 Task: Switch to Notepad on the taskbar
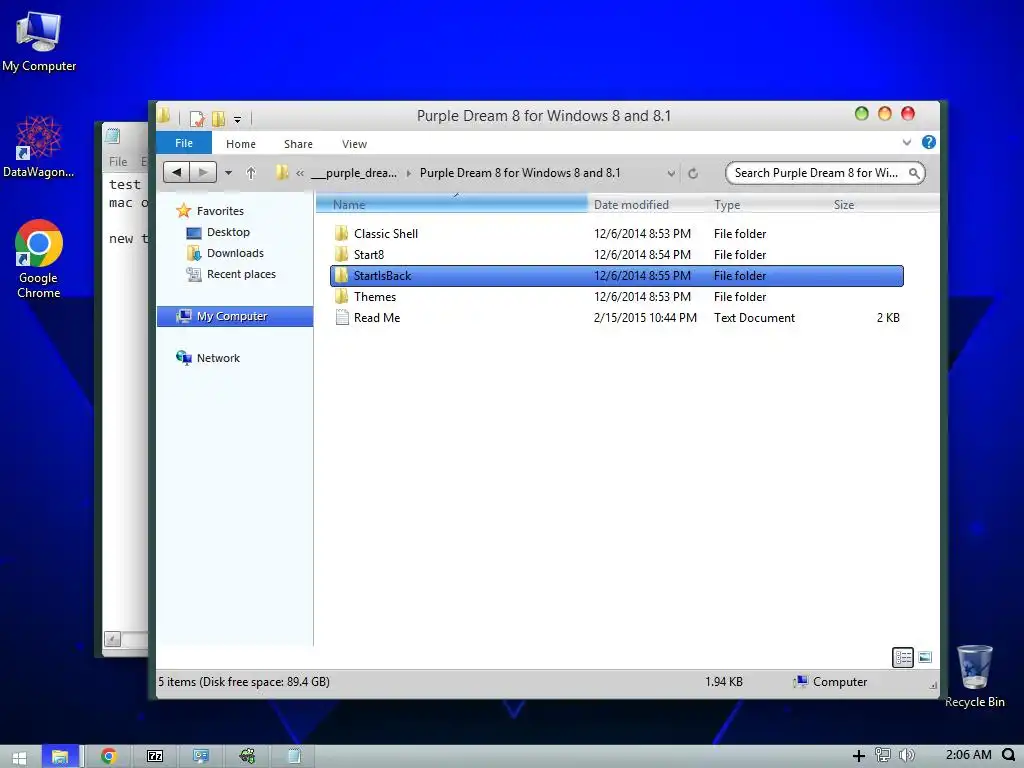pyautogui.click(x=294, y=756)
